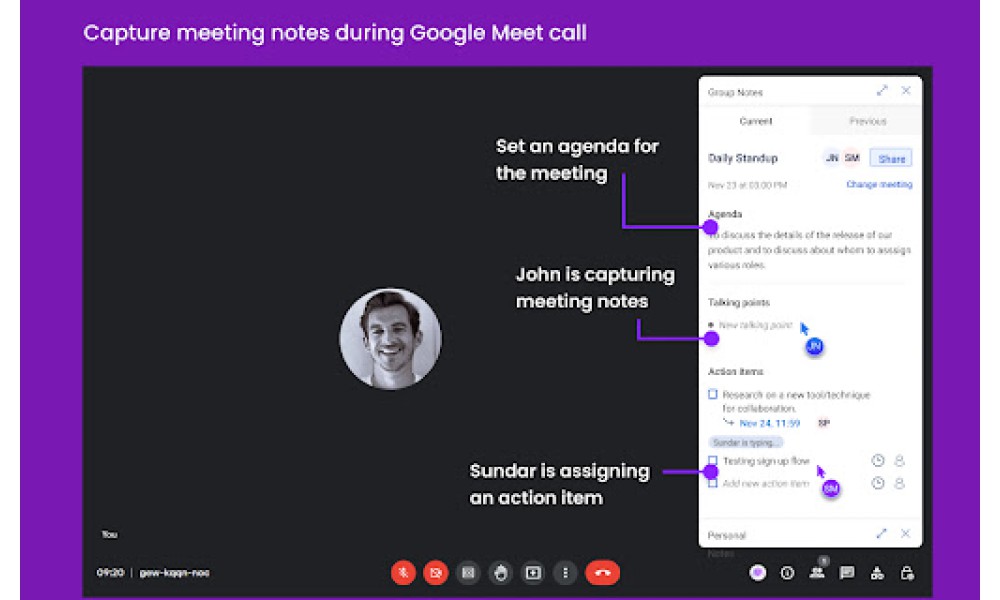Click the participant profile photo
The height and width of the screenshot is (600, 1000).
point(390,339)
